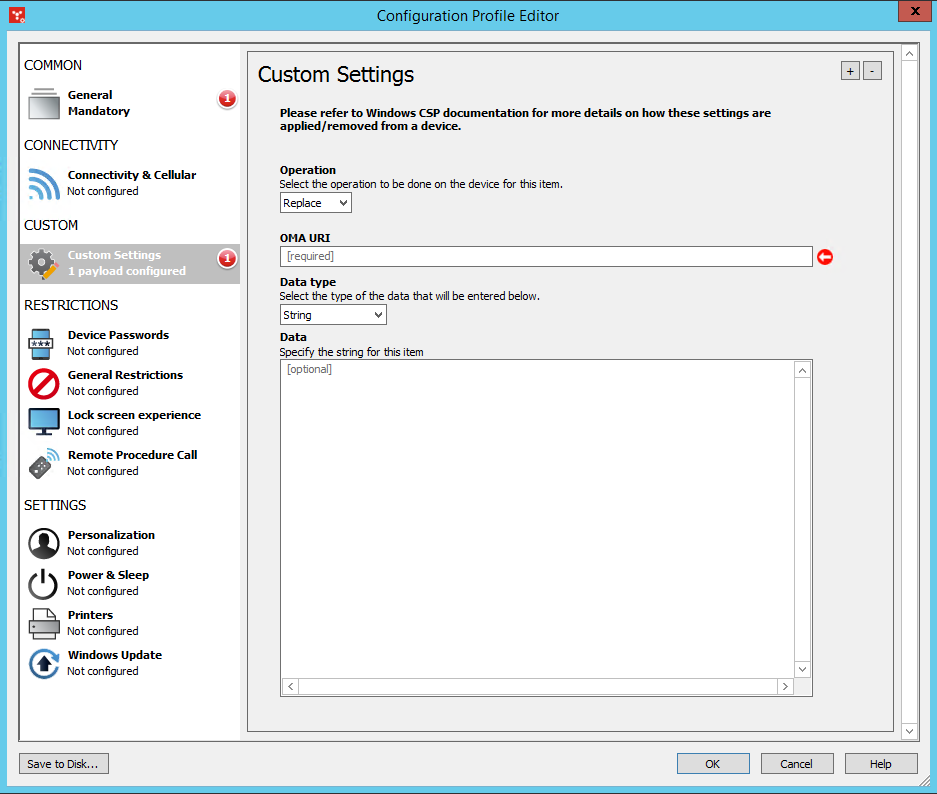Select the Windows Update arrow icon
Viewport: 937px width, 794px height.
(x=44, y=663)
